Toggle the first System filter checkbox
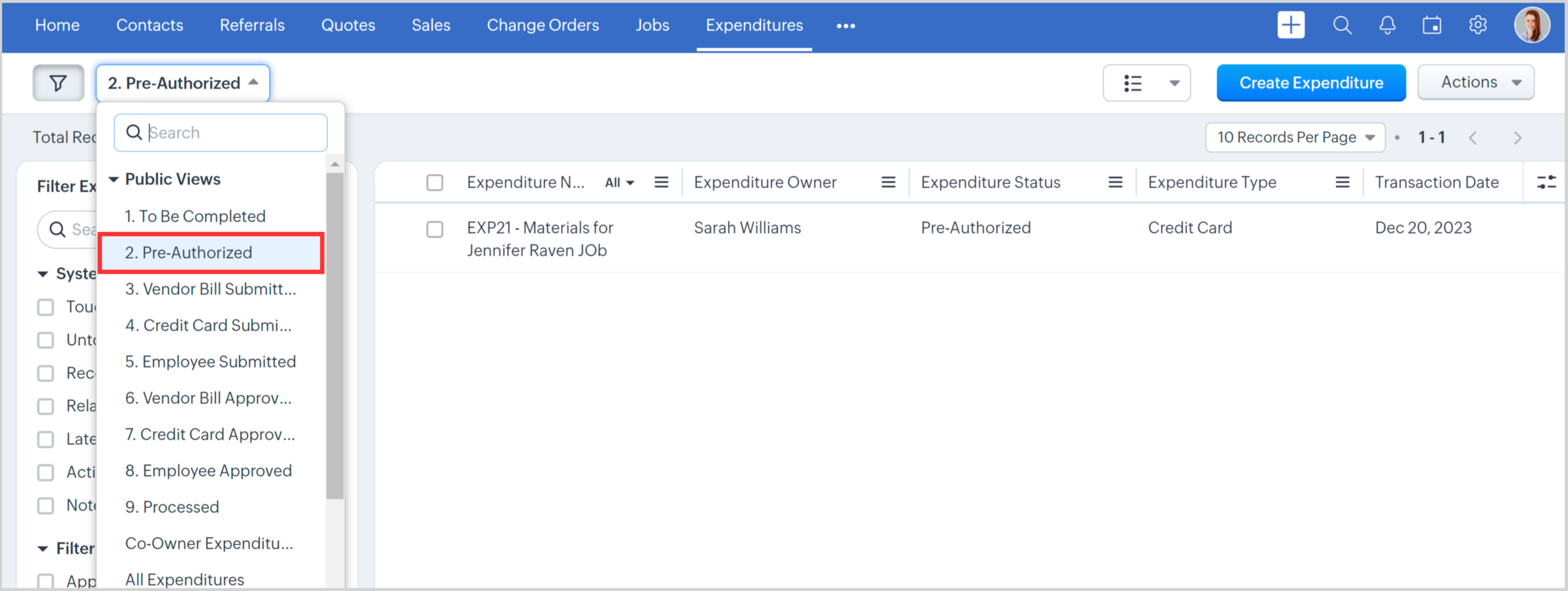This screenshot has width=1568, height=591. 46,307
